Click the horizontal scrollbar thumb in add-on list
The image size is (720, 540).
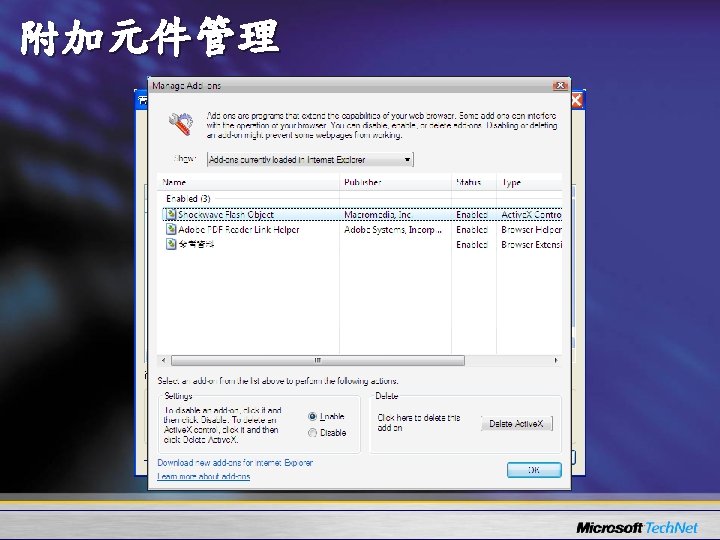coord(318,360)
